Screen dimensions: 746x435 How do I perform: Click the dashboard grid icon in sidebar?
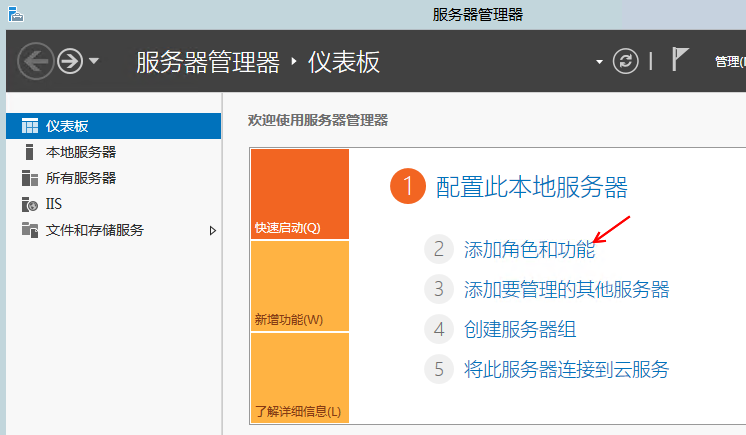coord(30,126)
